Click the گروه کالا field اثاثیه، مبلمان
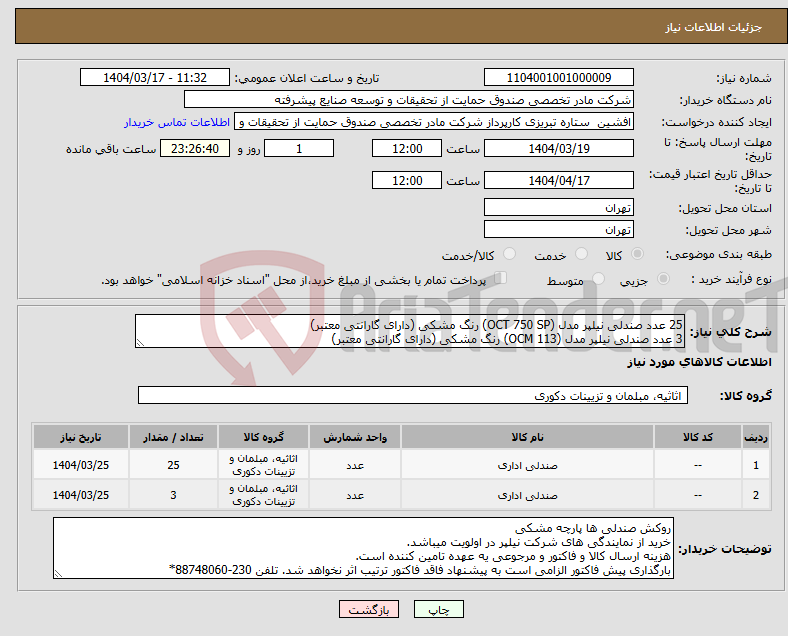Viewport: 788px width, 636px height. [x=413, y=395]
